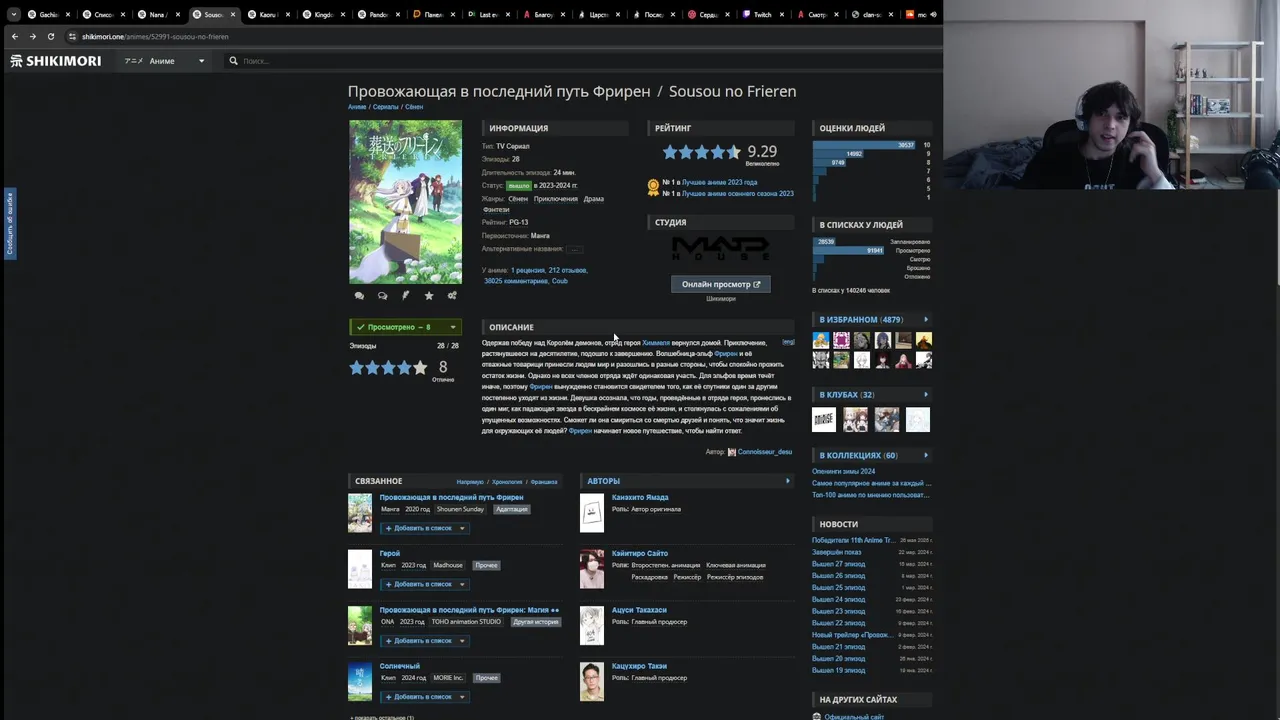Open Вышел 27 эпизод news link
This screenshot has height=720, width=1280.
coord(839,564)
